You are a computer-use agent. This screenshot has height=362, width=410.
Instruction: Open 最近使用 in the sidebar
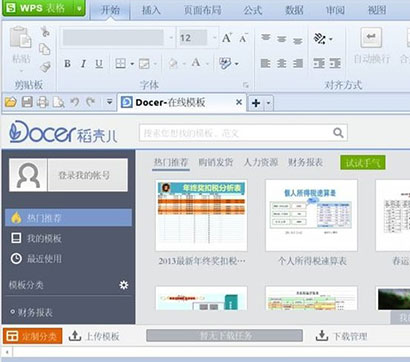[36, 259]
